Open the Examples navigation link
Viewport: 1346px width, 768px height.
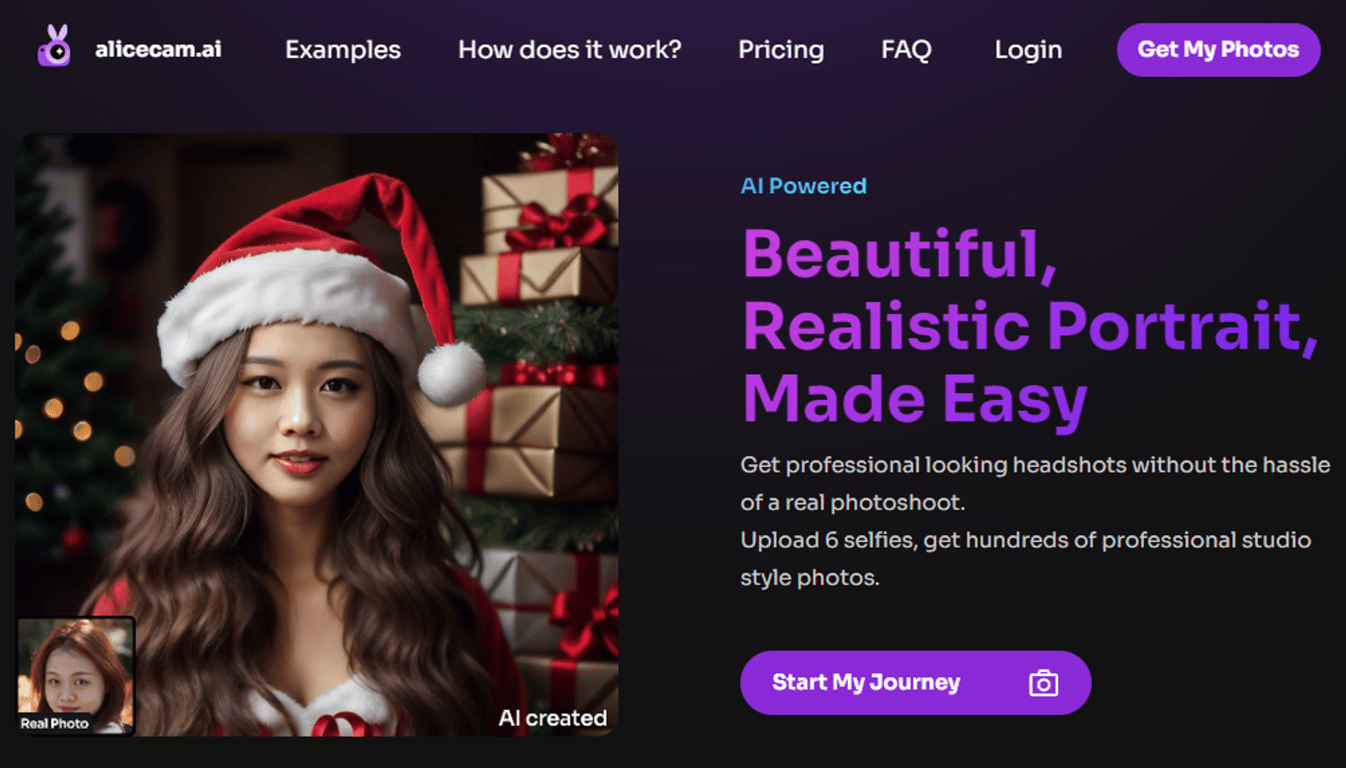click(343, 50)
